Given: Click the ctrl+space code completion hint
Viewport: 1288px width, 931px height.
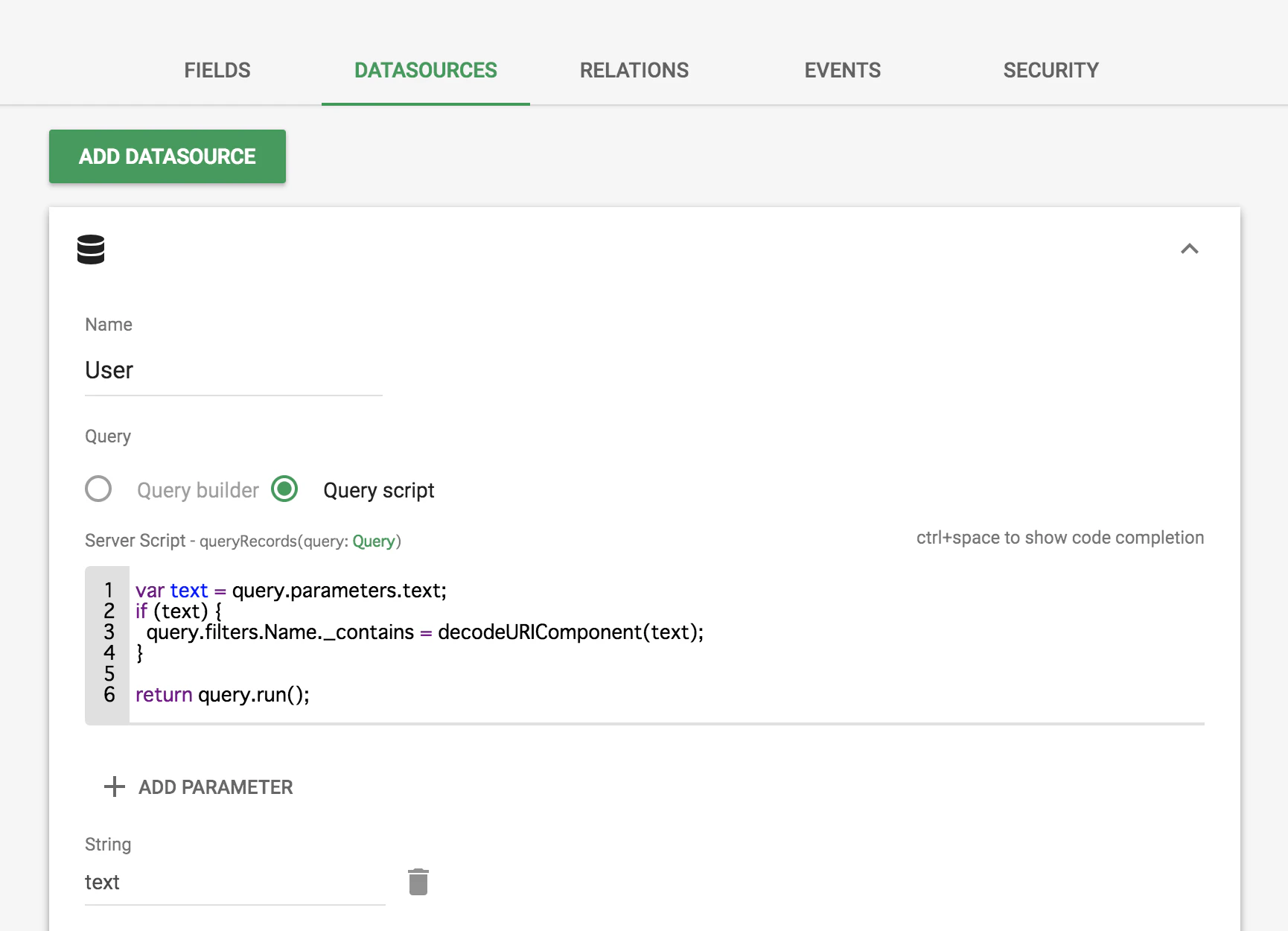Looking at the screenshot, I should click(1060, 538).
